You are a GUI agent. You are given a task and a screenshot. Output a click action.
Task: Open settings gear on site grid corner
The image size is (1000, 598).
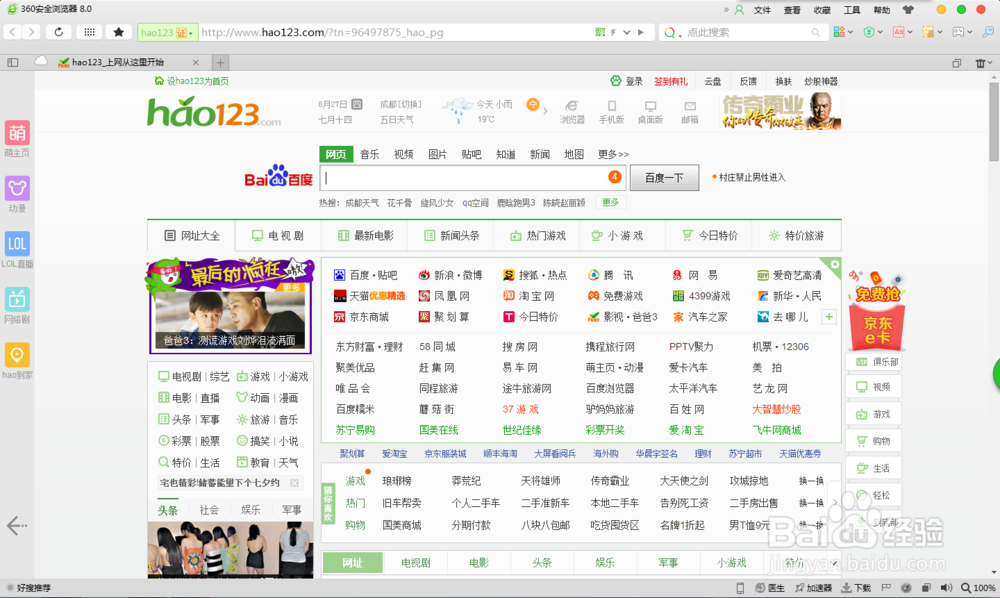coord(834,264)
